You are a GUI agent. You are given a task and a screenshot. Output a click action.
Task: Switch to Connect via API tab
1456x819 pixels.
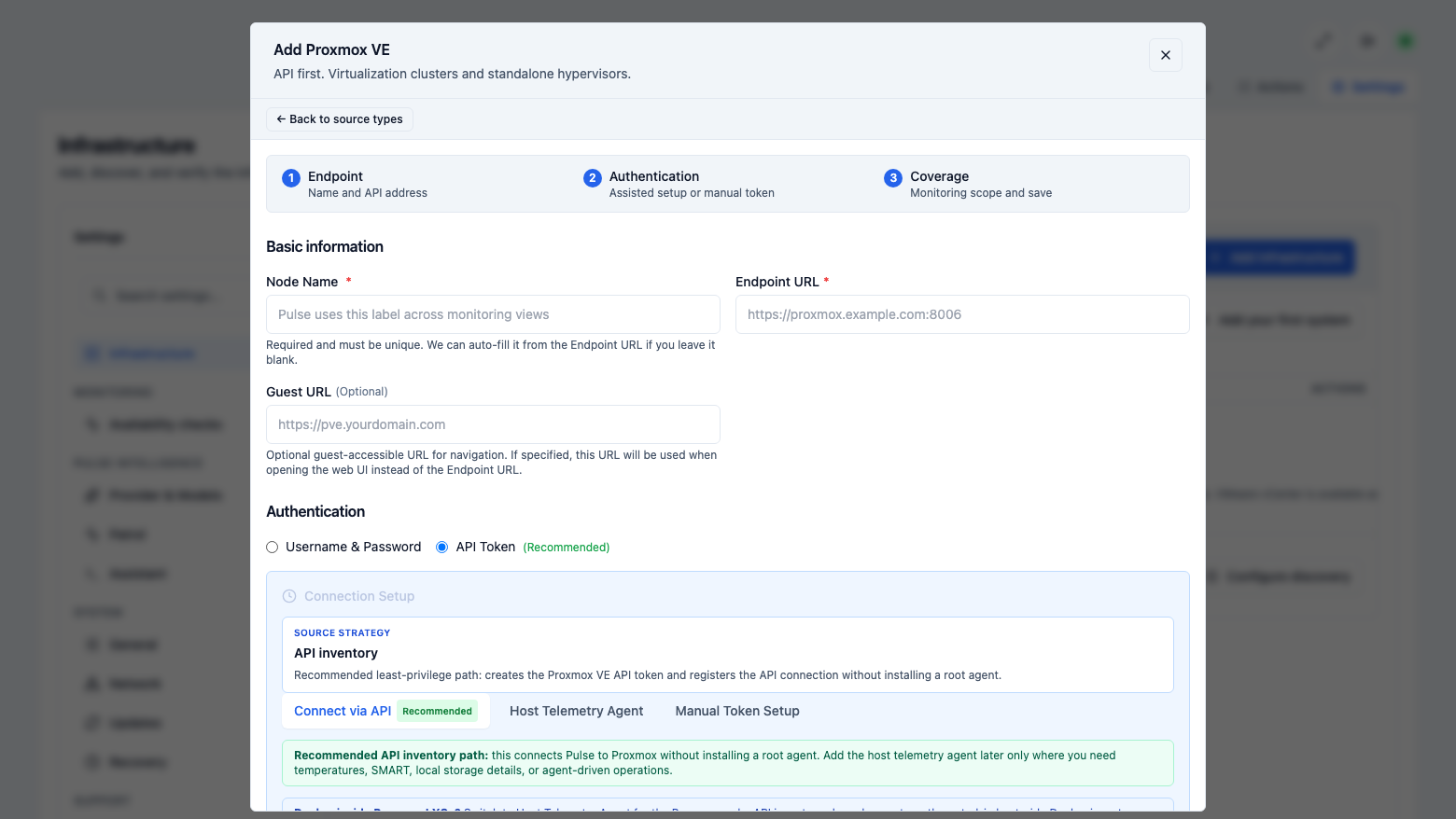[385, 711]
